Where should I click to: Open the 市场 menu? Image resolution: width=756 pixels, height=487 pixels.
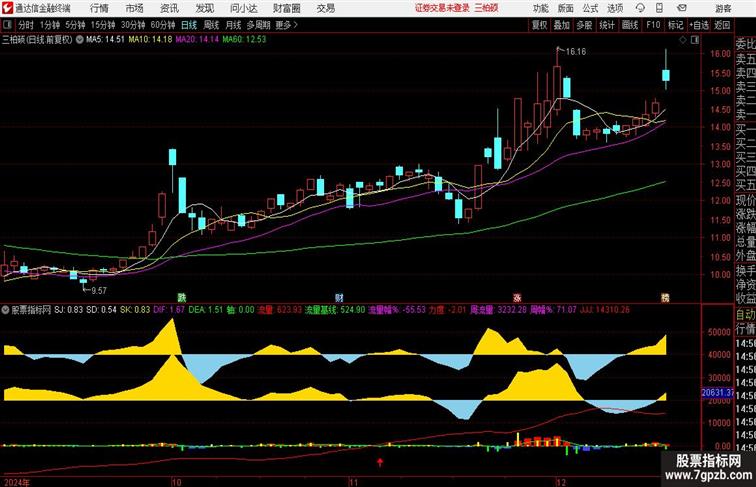pyautogui.click(x=134, y=8)
